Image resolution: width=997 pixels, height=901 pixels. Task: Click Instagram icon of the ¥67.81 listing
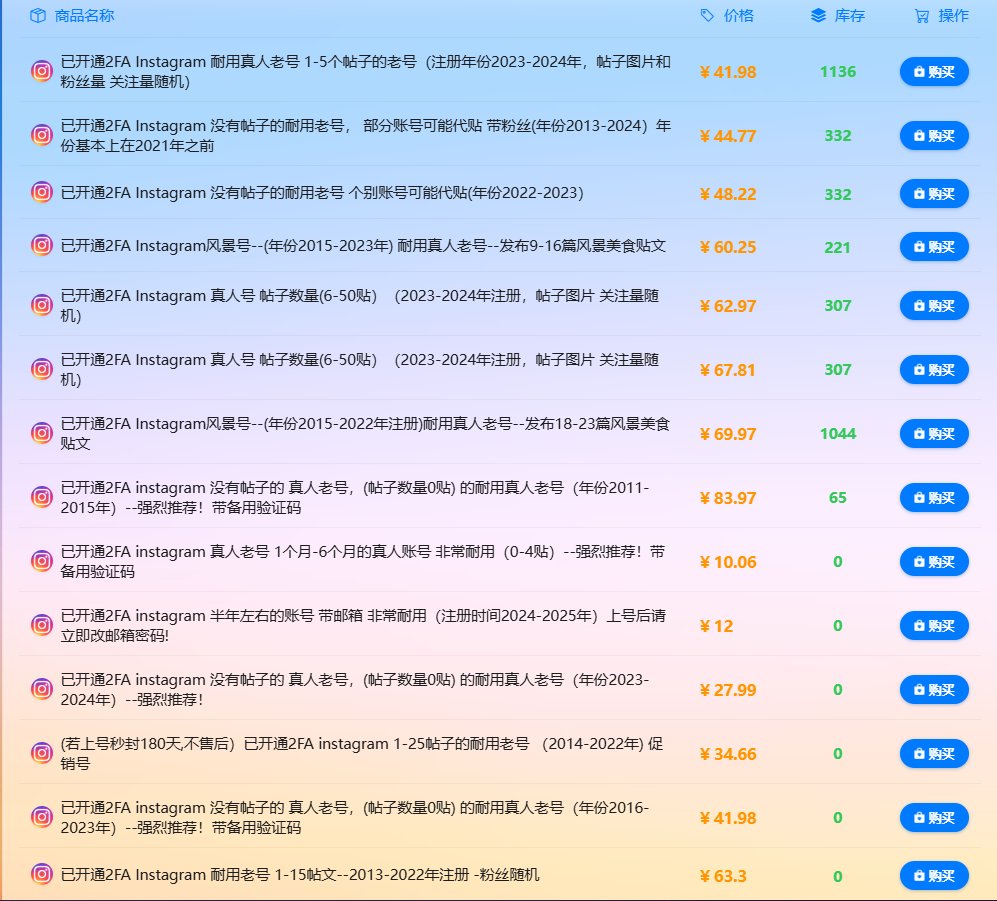[42, 369]
